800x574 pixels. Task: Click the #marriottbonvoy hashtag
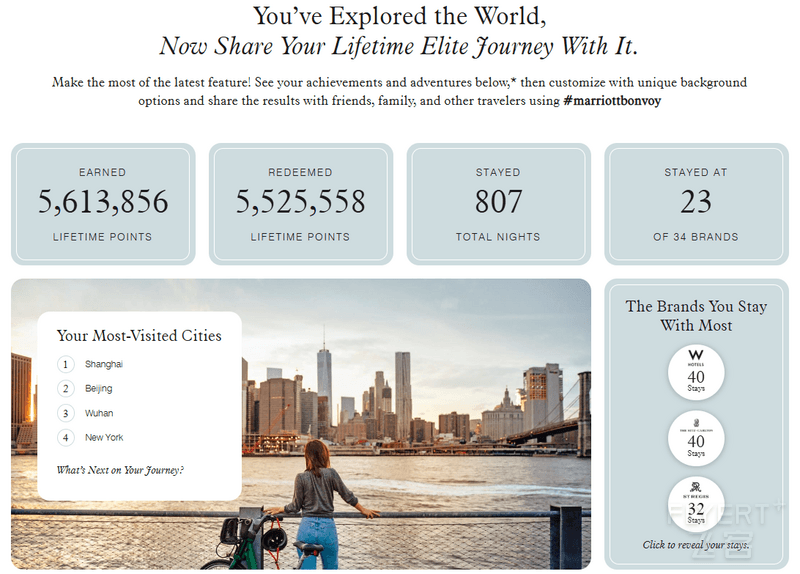coord(612,101)
